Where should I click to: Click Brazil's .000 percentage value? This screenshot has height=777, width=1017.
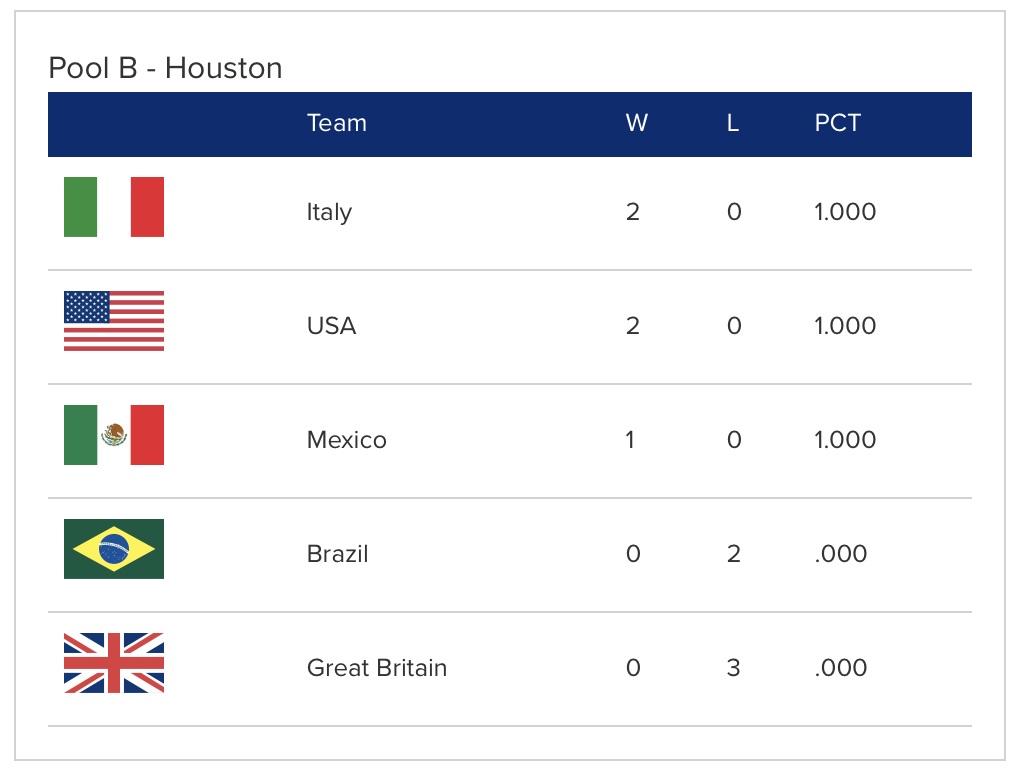tap(840, 554)
